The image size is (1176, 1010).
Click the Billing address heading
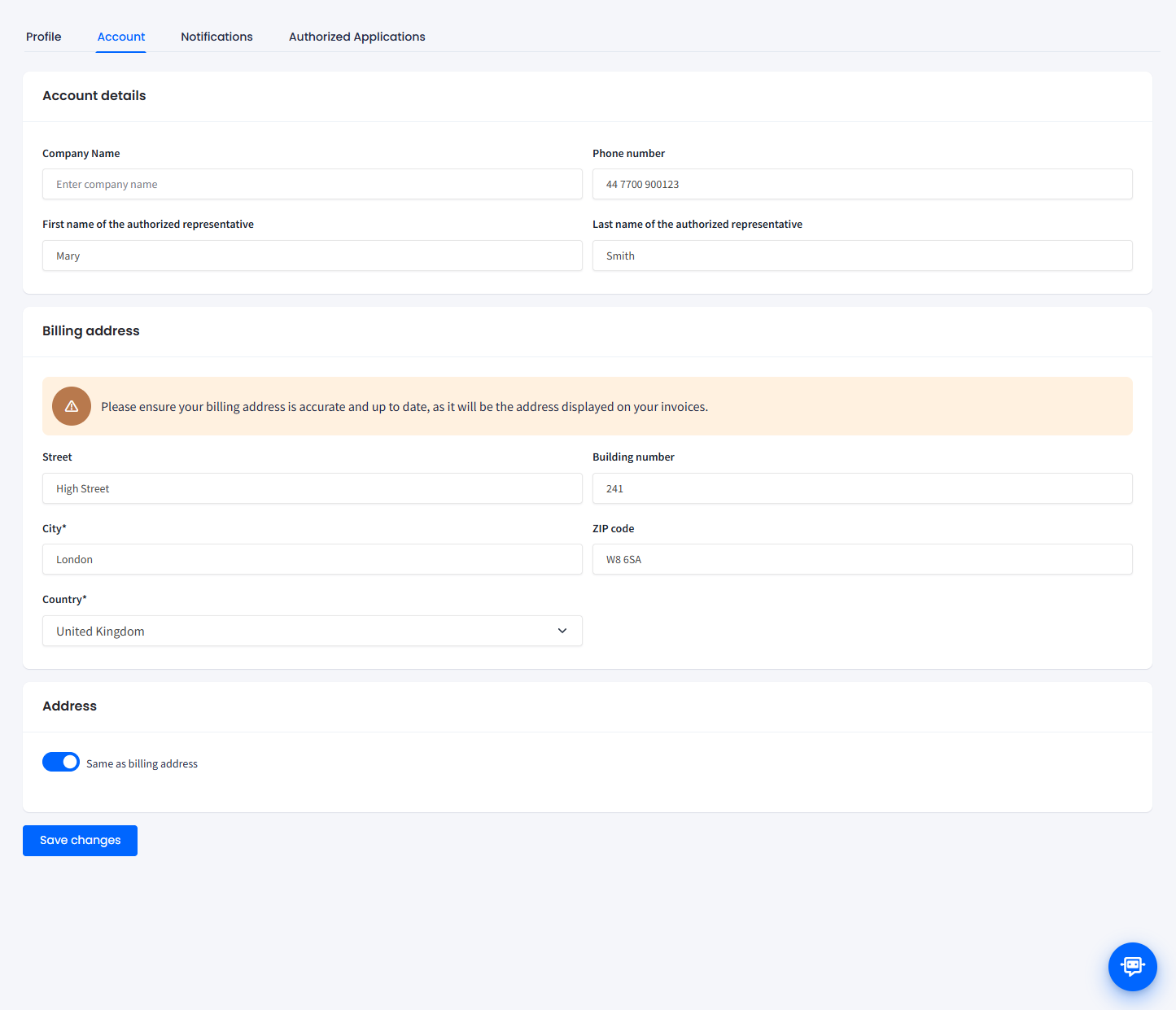pyautogui.click(x=91, y=330)
